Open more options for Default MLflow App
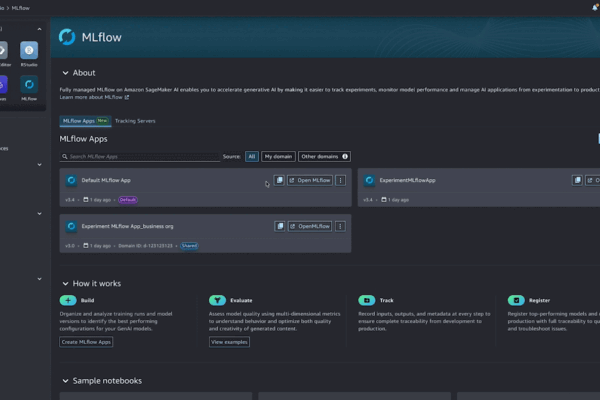The image size is (600, 400). (x=341, y=180)
